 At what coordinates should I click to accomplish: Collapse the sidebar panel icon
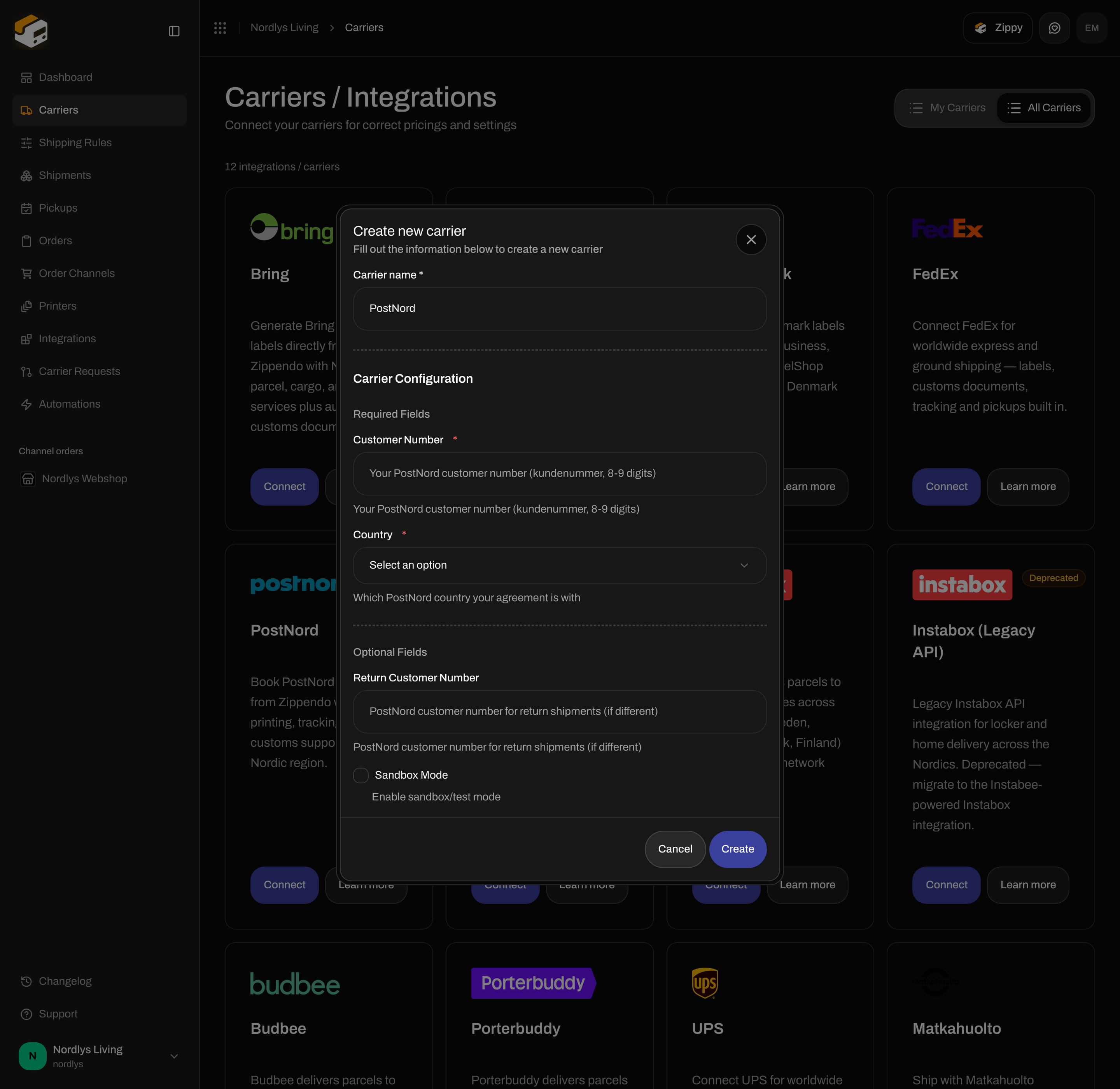pyautogui.click(x=175, y=31)
